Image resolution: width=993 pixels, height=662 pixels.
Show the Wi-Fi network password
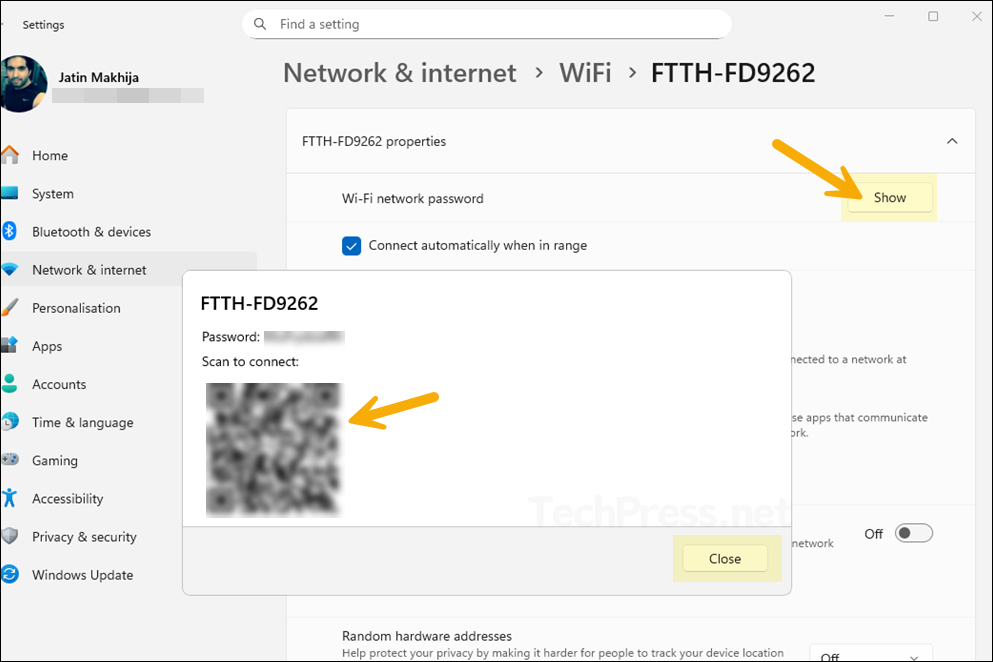coord(889,198)
